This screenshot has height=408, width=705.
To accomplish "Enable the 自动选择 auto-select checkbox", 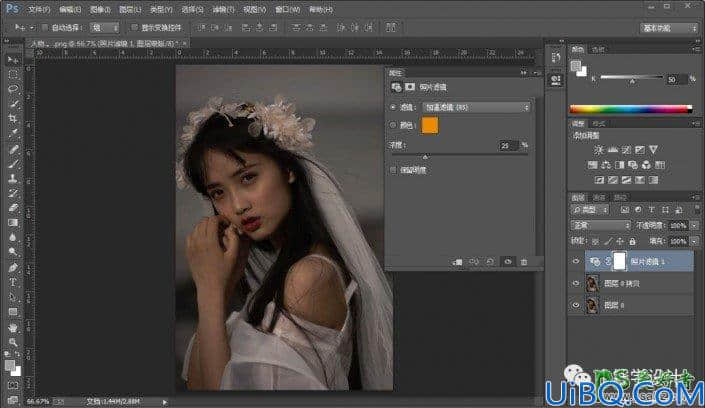I will pyautogui.click(x=45, y=27).
